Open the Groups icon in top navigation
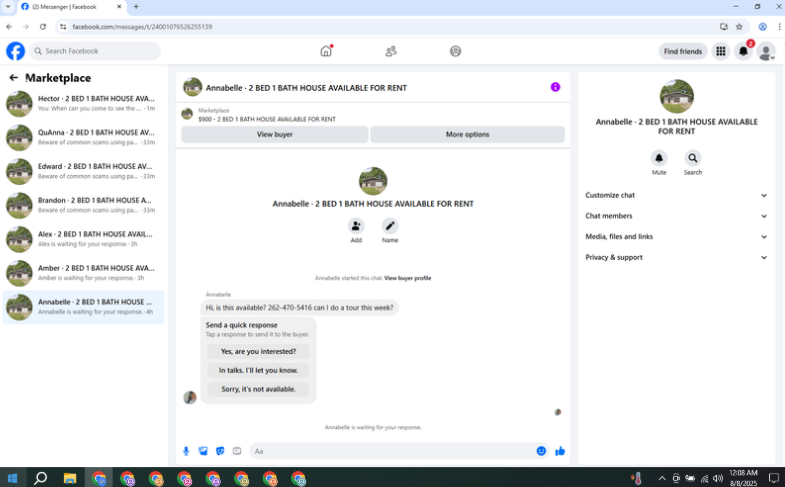The height and width of the screenshot is (487, 785). pos(455,51)
